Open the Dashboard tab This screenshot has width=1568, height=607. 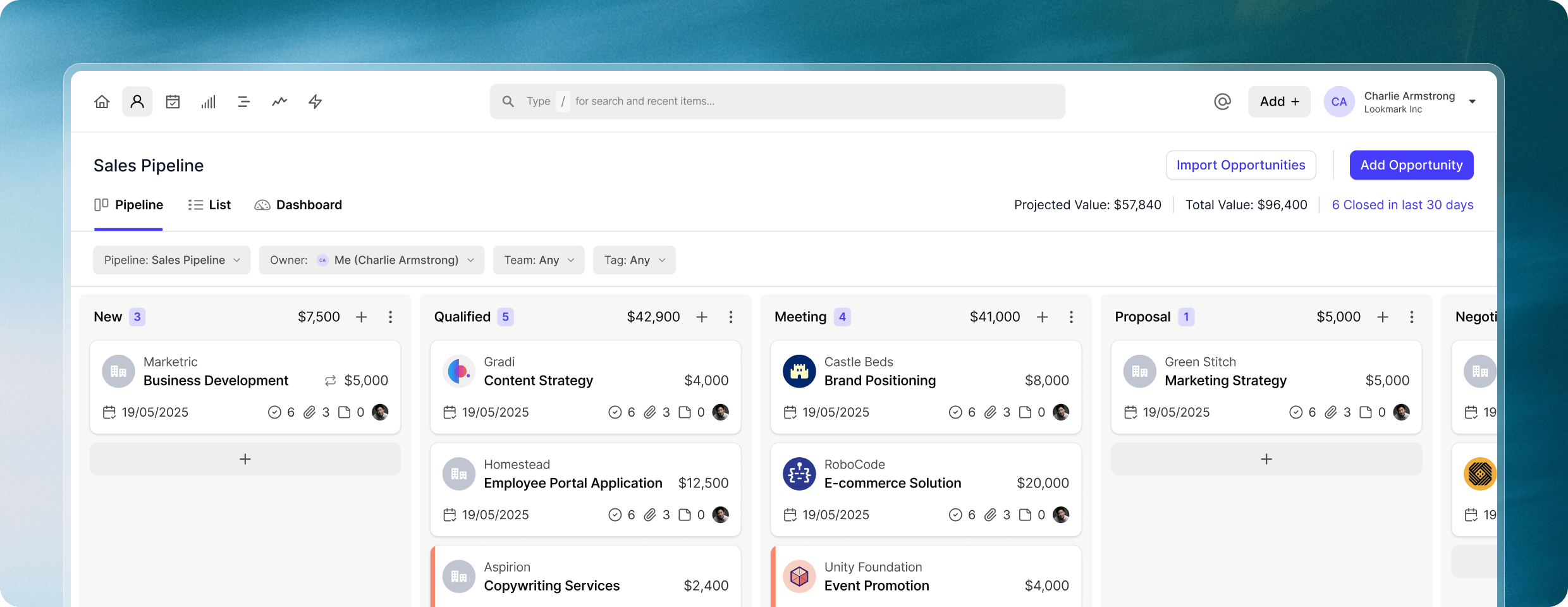298,204
